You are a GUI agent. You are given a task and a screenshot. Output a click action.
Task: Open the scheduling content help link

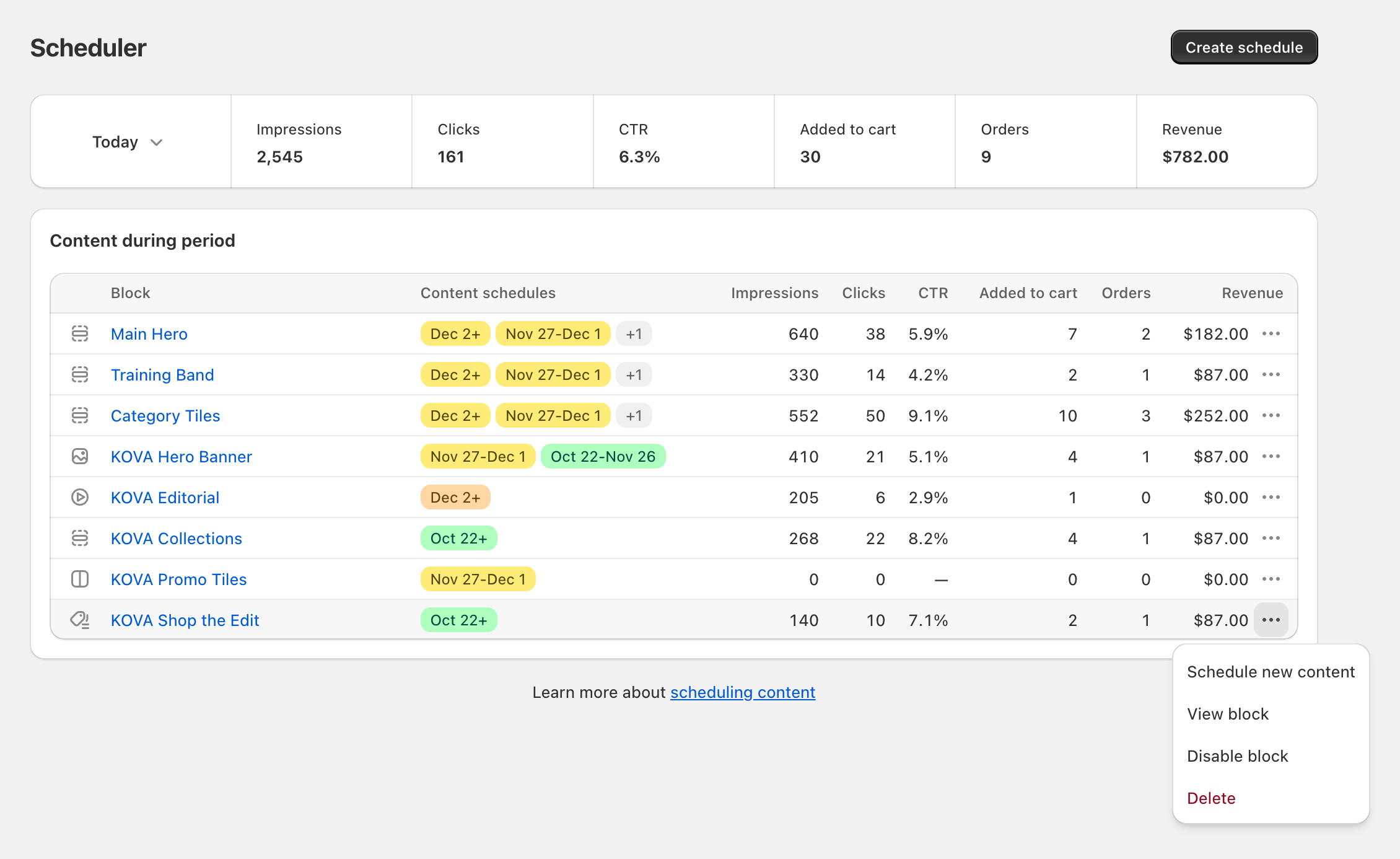tap(743, 692)
